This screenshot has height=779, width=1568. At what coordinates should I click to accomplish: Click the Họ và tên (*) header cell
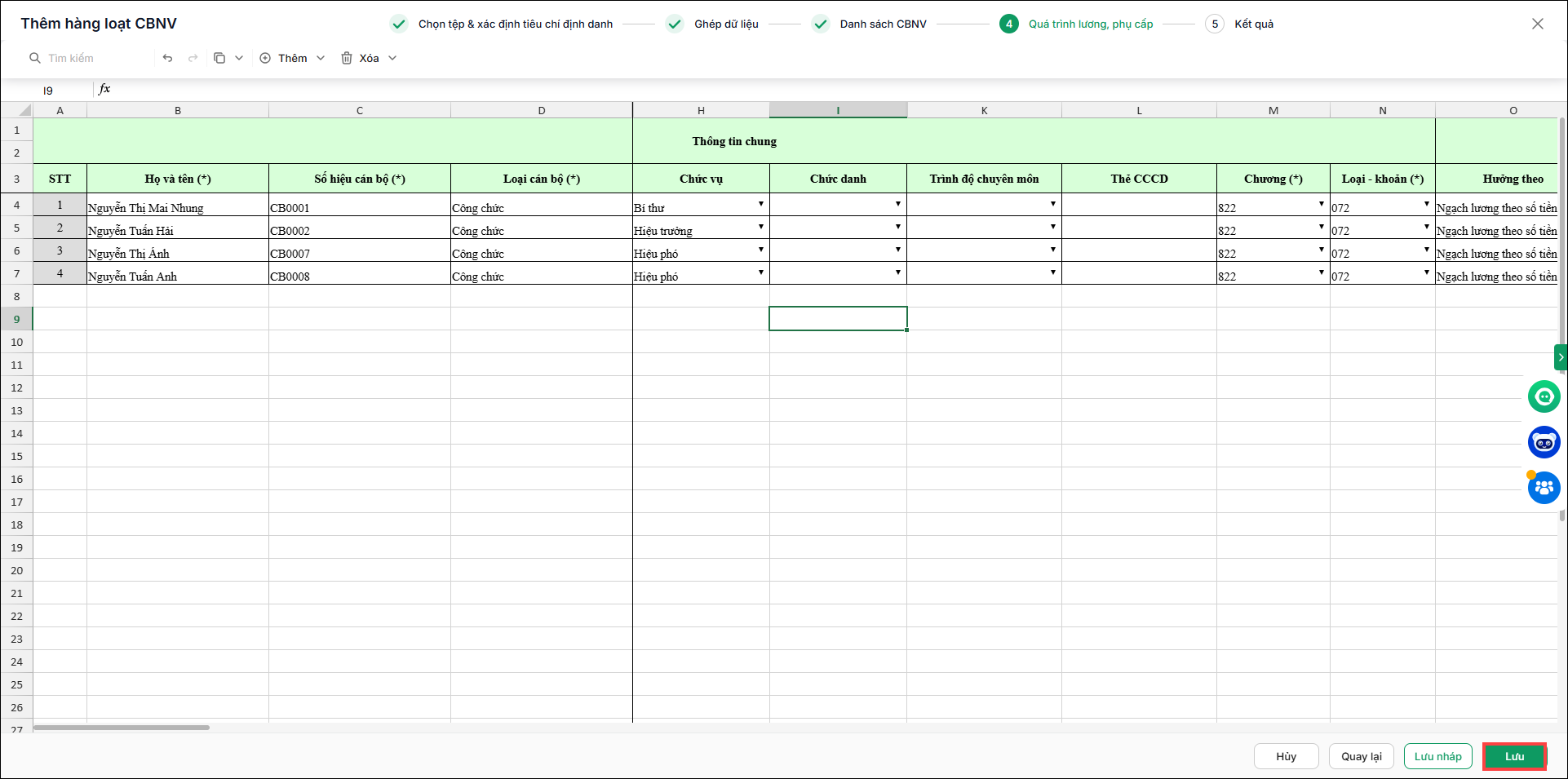[178, 179]
